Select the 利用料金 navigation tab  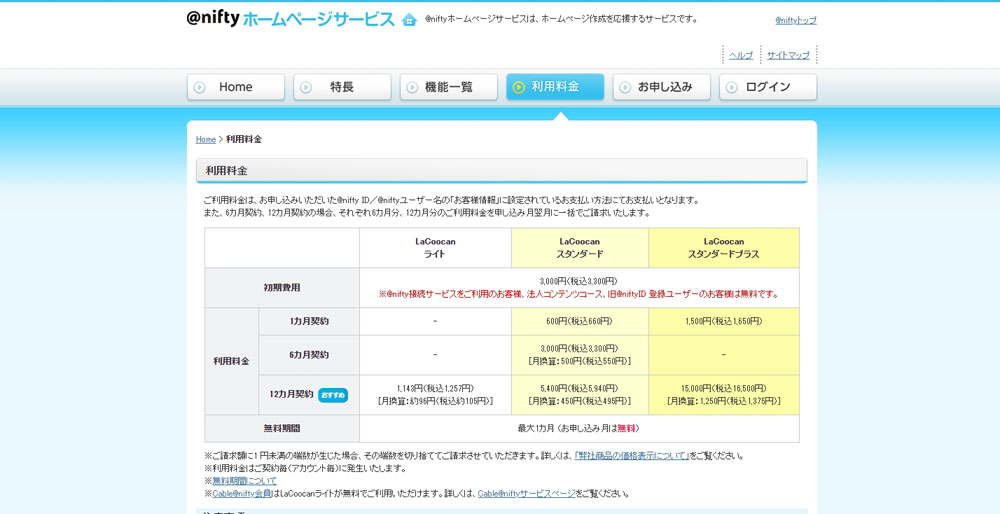tap(555, 87)
